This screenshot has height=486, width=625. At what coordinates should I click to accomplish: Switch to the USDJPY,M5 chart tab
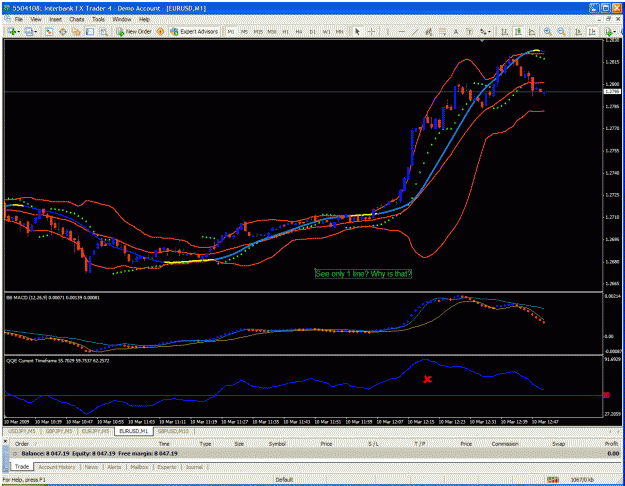tap(22, 431)
